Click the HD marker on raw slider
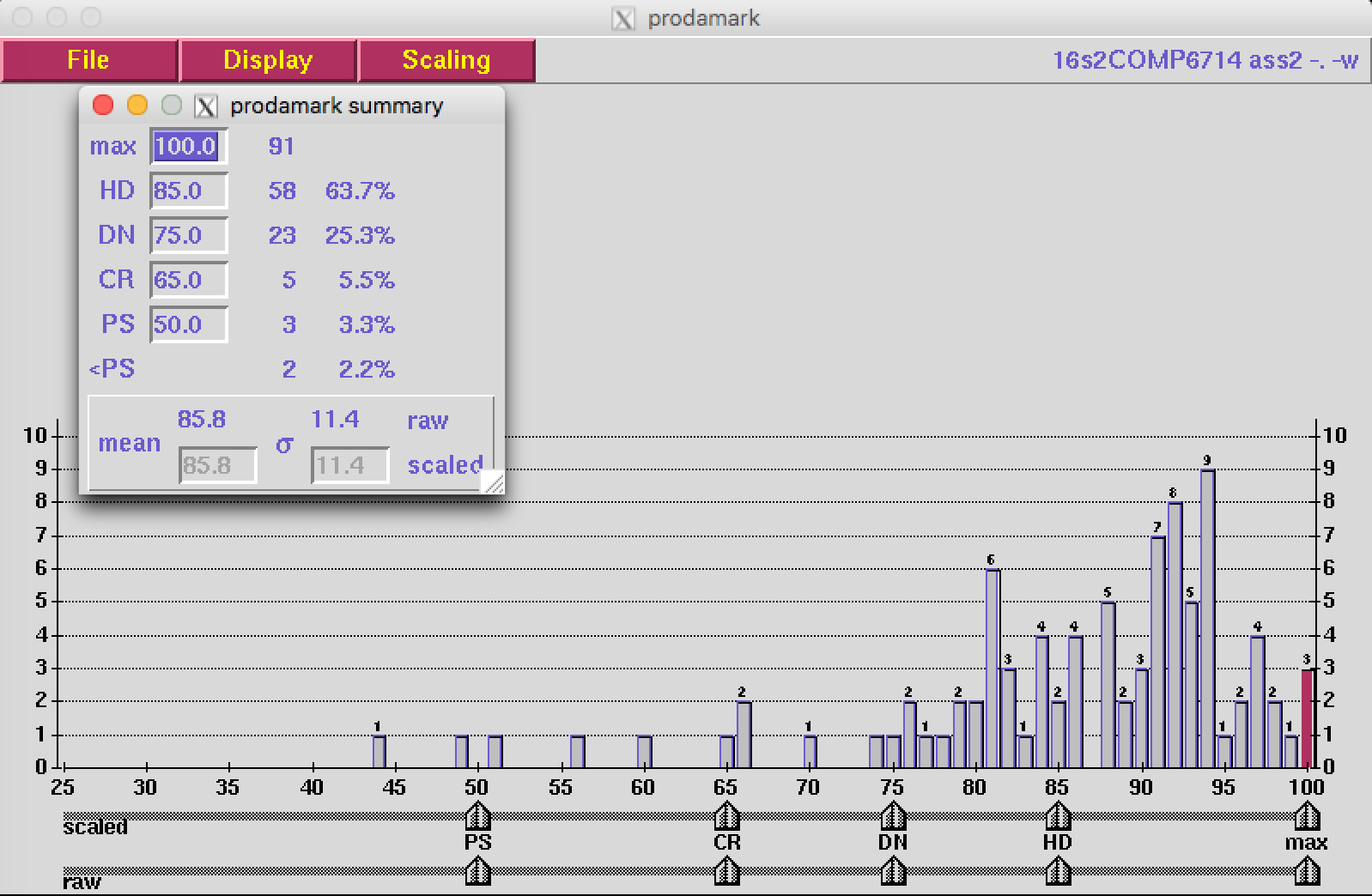 (1058, 873)
